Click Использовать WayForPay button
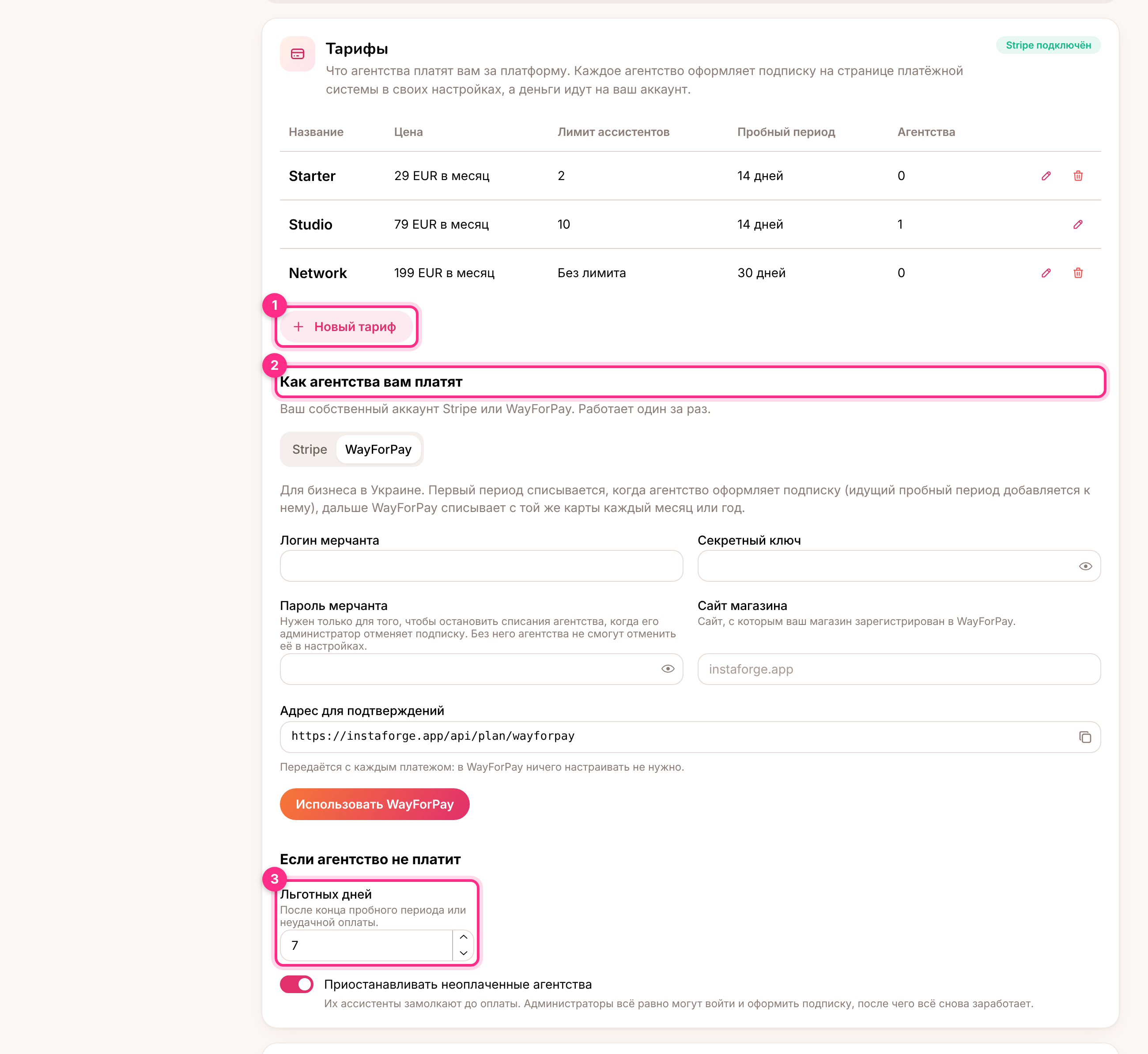 coord(374,804)
